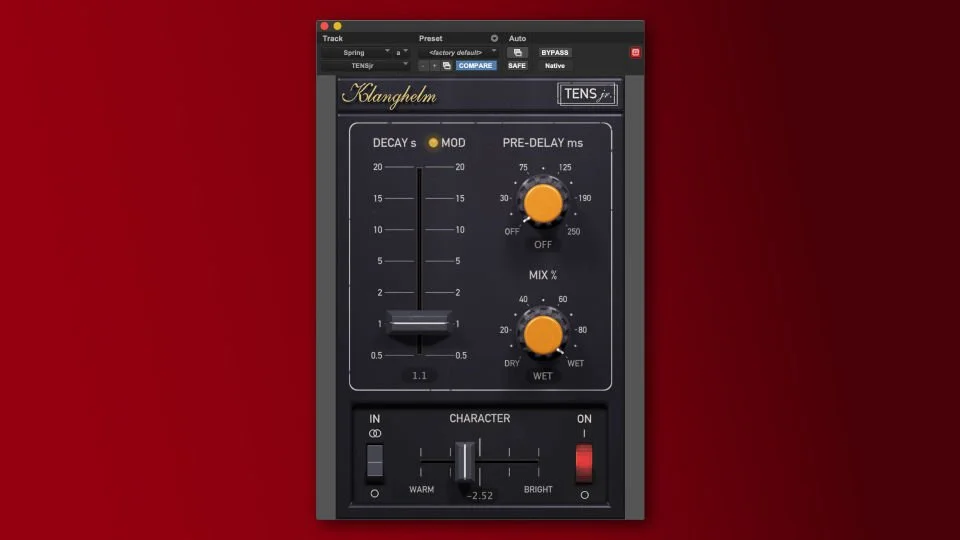Click the mono circle icon below IN switch
This screenshot has height=540, width=960.
coord(375,493)
